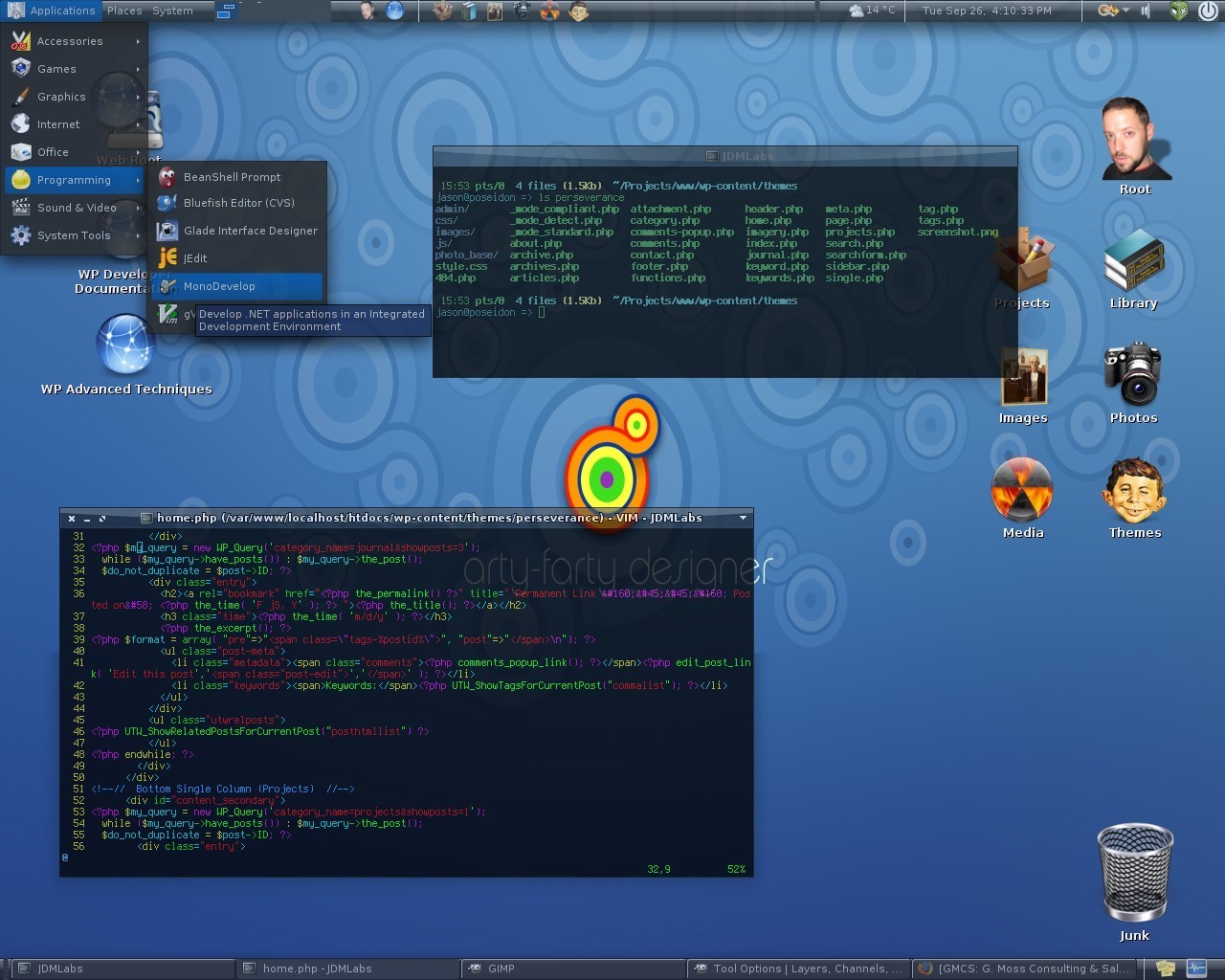1225x980 pixels.
Task: Click the Themes cartoon-face launcher in top panel
Action: (578, 11)
